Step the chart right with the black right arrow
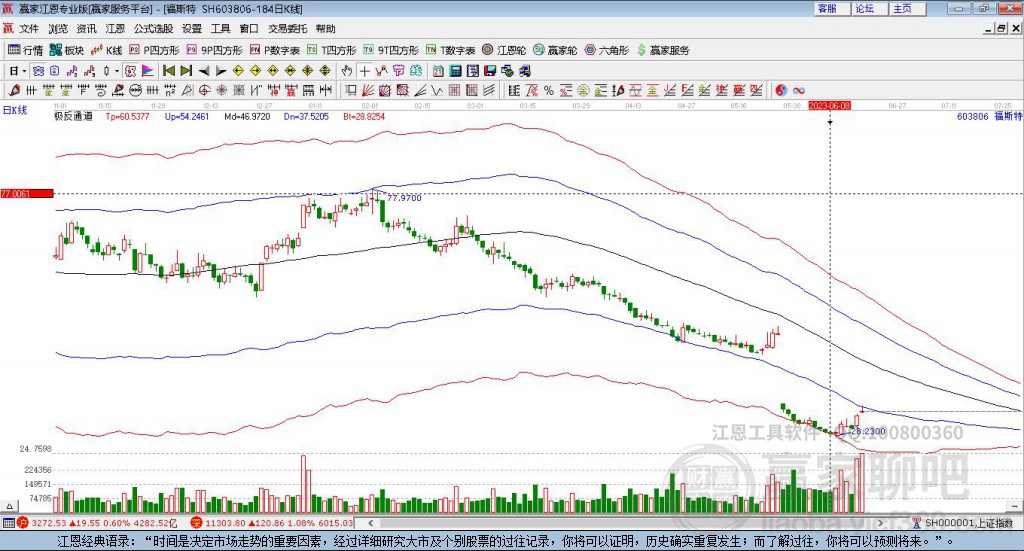1024x551 pixels. point(221,71)
